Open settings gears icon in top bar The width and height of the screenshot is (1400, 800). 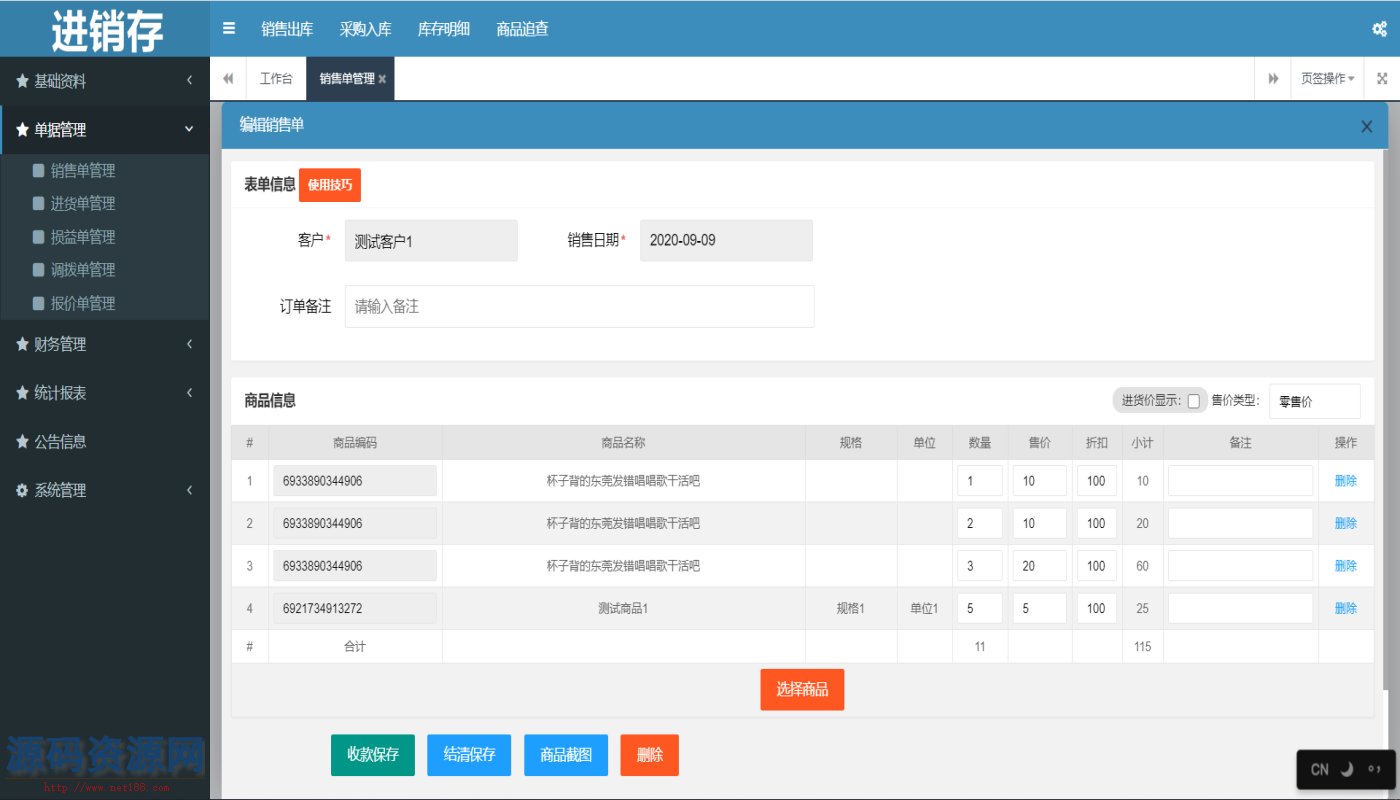coord(1379,29)
